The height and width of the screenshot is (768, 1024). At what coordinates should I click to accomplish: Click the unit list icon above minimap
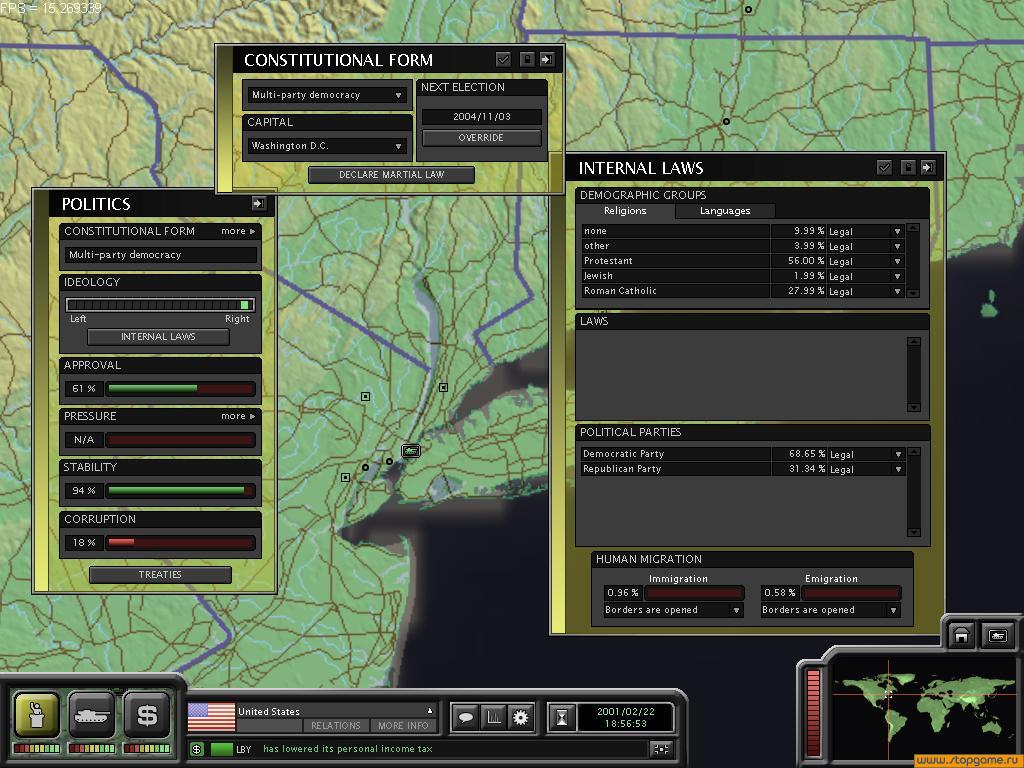(x=998, y=635)
